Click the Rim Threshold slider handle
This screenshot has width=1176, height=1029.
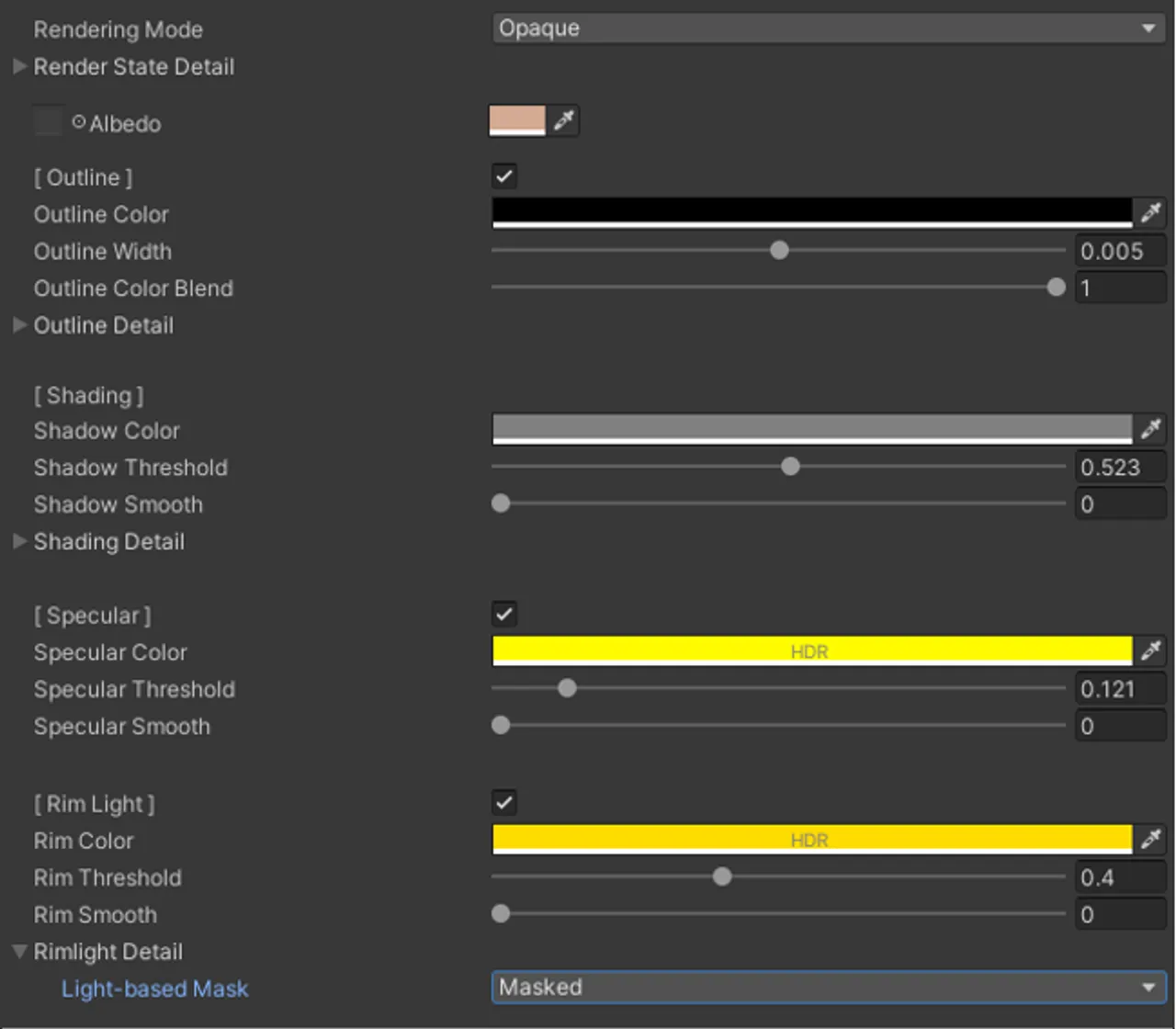[x=722, y=876]
